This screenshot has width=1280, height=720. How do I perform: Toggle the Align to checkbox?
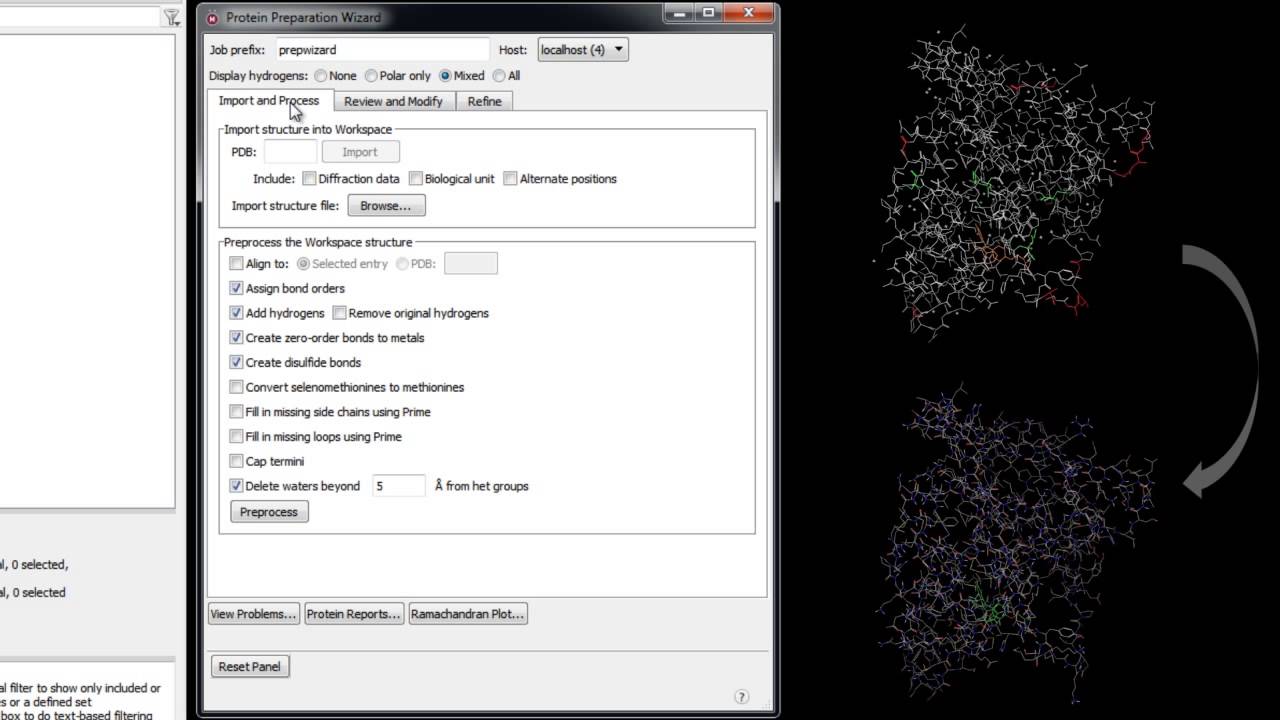pos(236,264)
